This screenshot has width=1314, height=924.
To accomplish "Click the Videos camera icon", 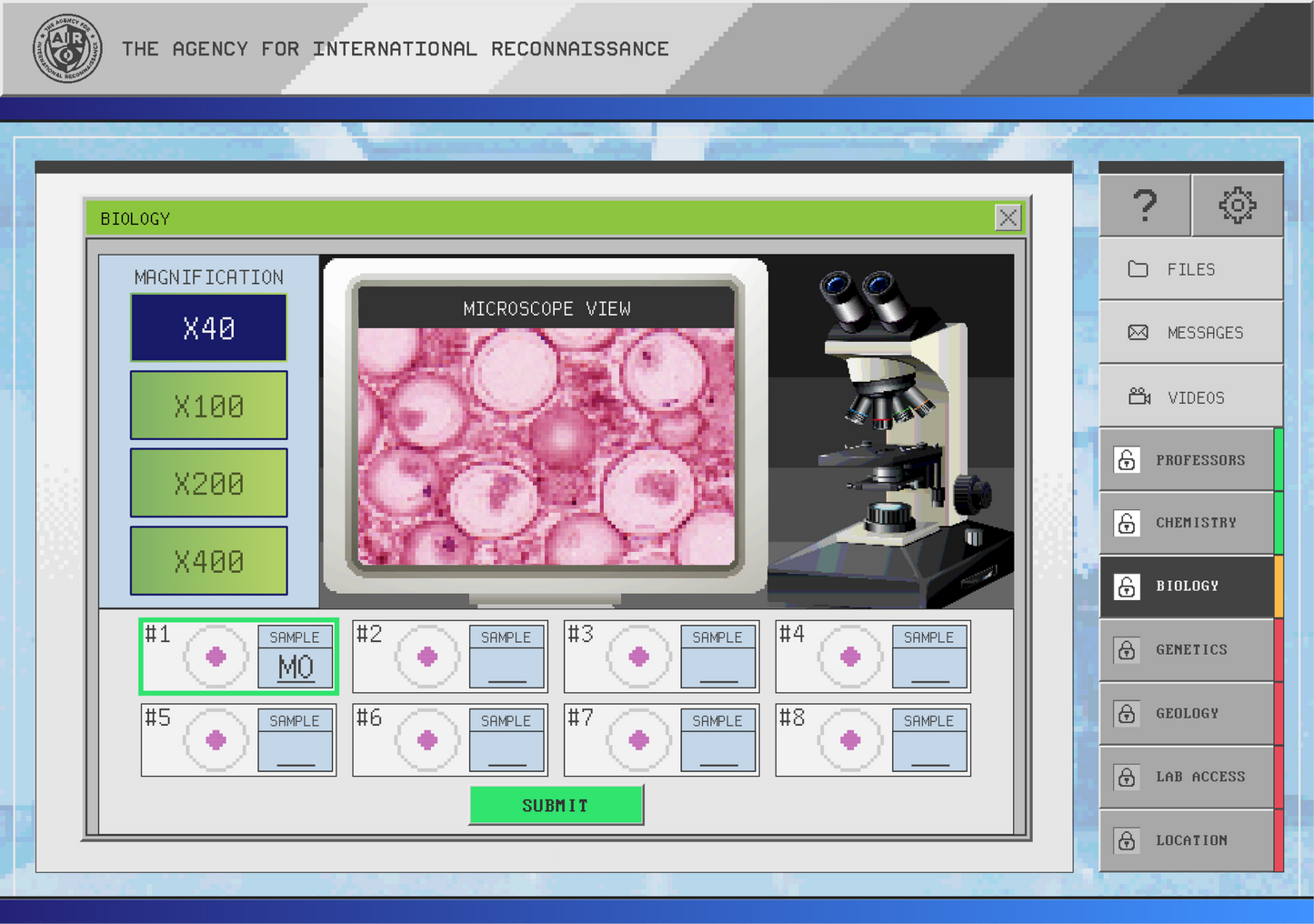I will [x=1138, y=397].
